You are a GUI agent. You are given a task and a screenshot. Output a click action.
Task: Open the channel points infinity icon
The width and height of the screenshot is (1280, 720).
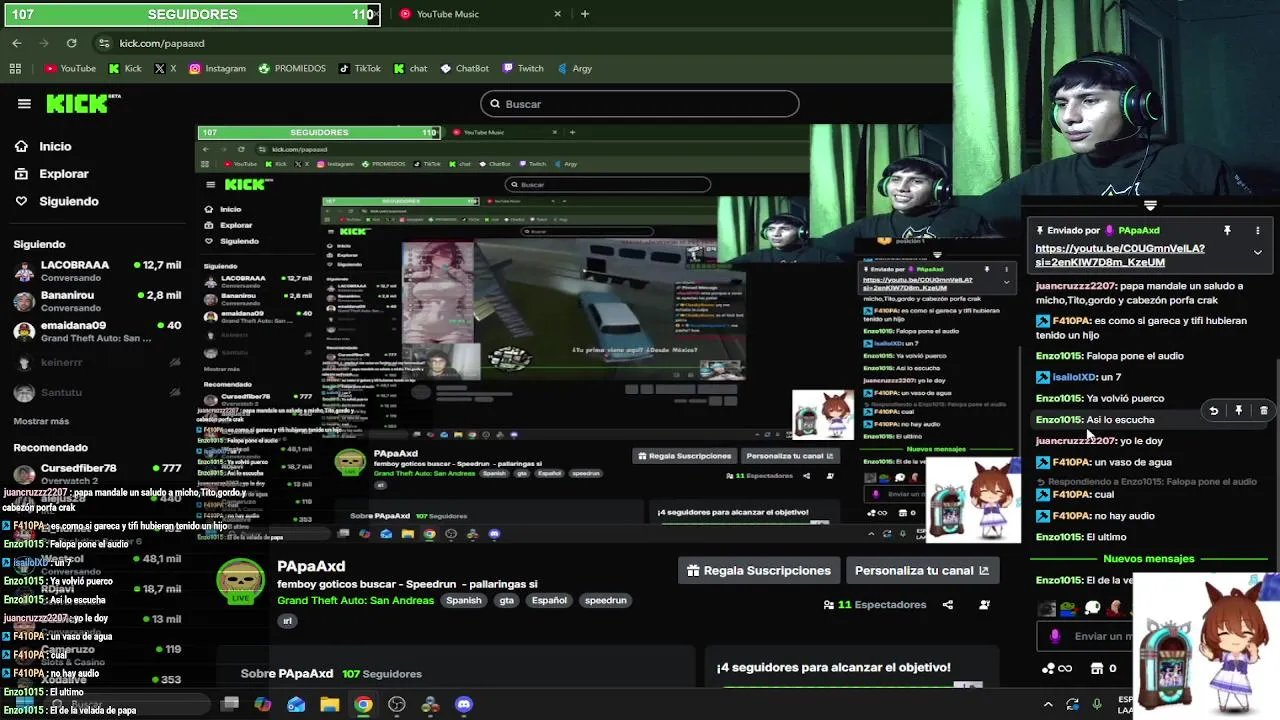click(1057, 668)
